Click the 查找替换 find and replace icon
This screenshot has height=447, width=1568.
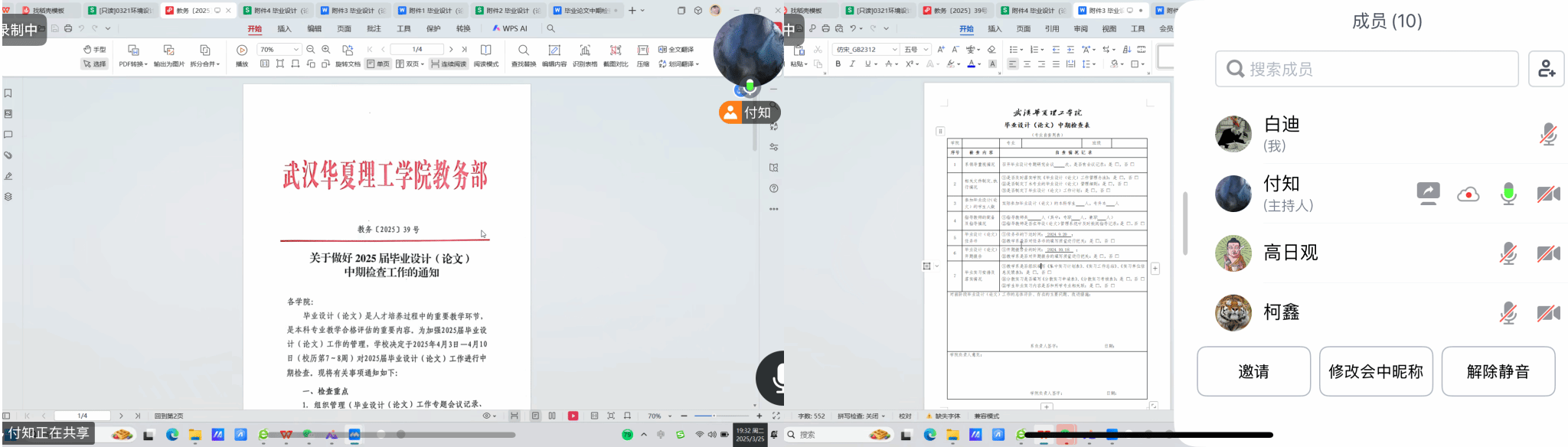coord(523,50)
